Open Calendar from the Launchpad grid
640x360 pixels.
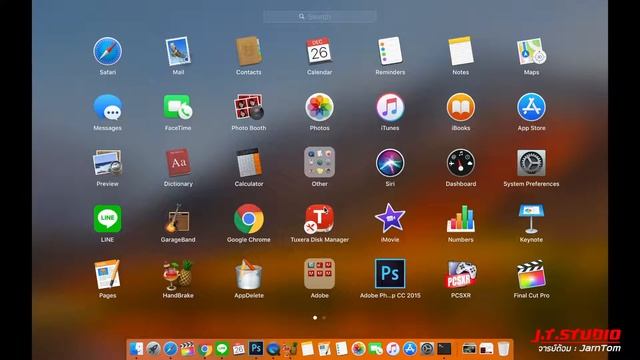click(319, 51)
